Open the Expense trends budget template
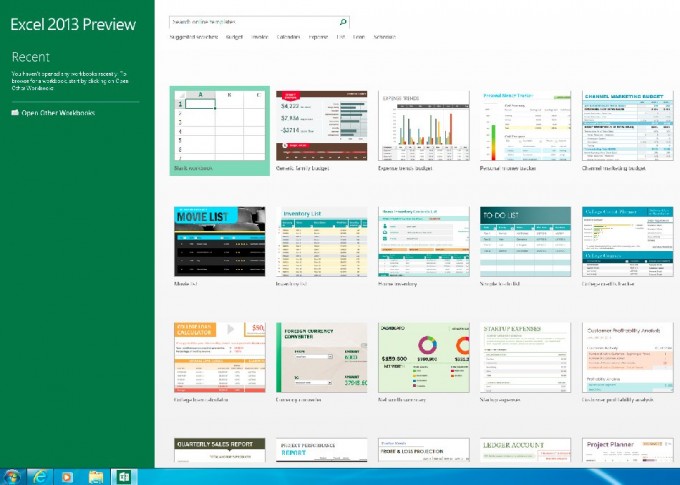Screen dimensions: 680x485 [x=424, y=131]
